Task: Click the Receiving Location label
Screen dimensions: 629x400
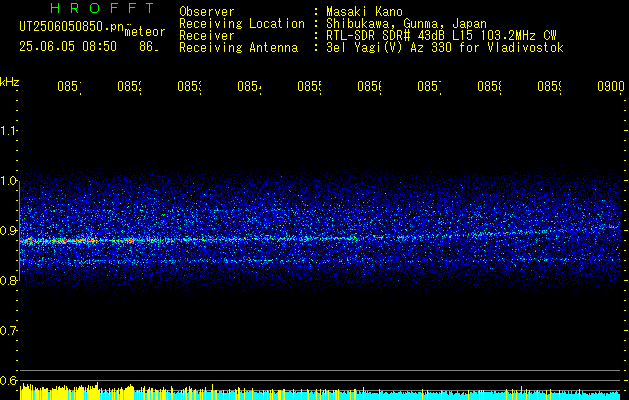Action: 242,24
